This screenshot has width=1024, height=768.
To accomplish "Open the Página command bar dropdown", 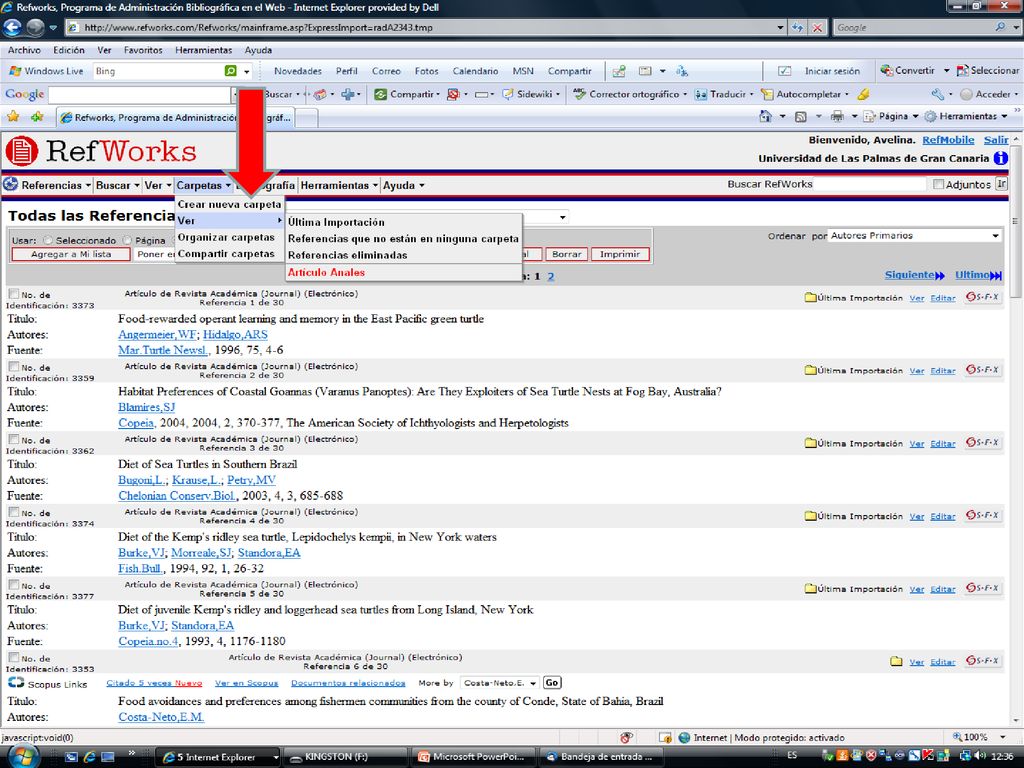I will (x=891, y=116).
